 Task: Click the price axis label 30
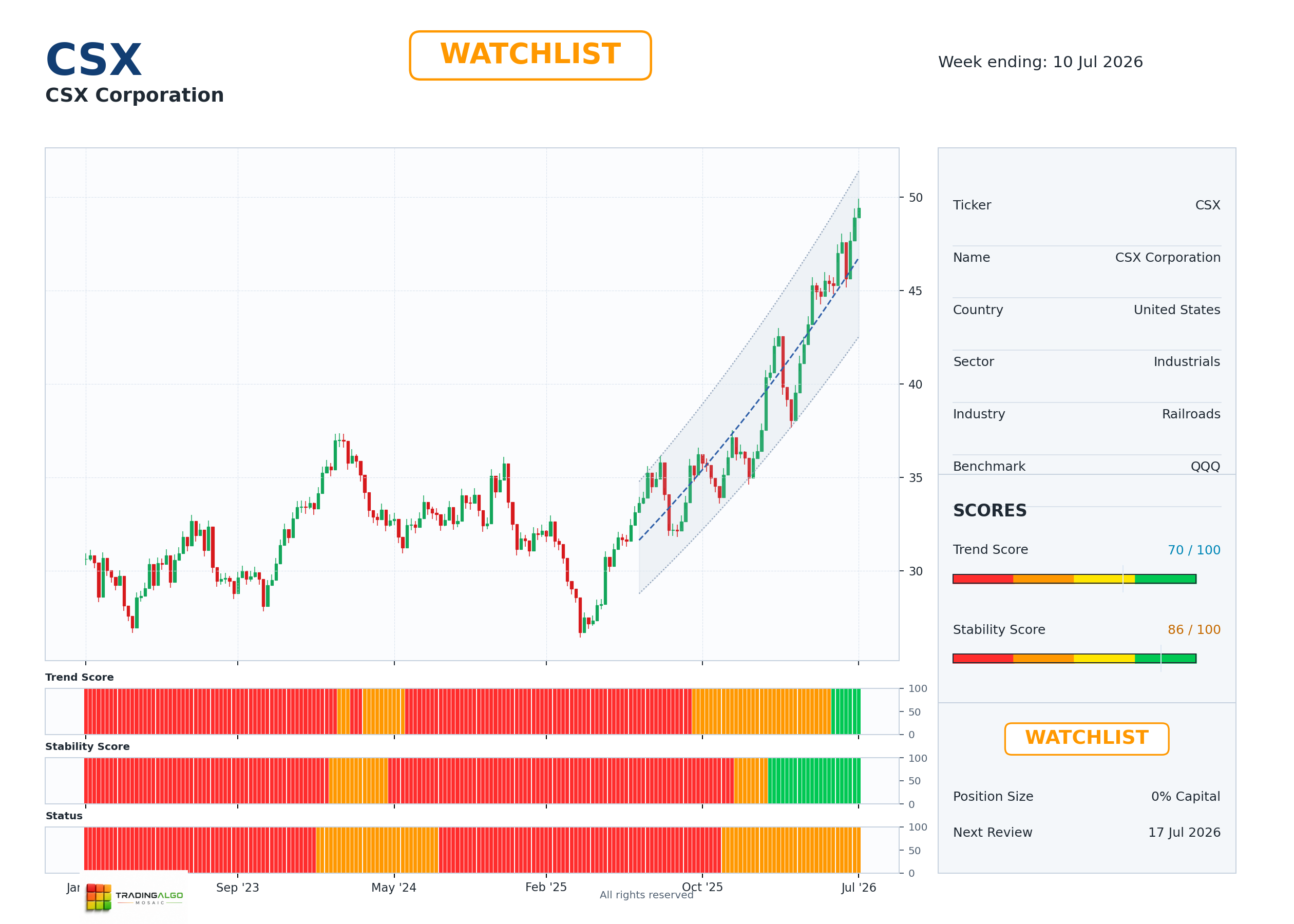pyautogui.click(x=916, y=571)
